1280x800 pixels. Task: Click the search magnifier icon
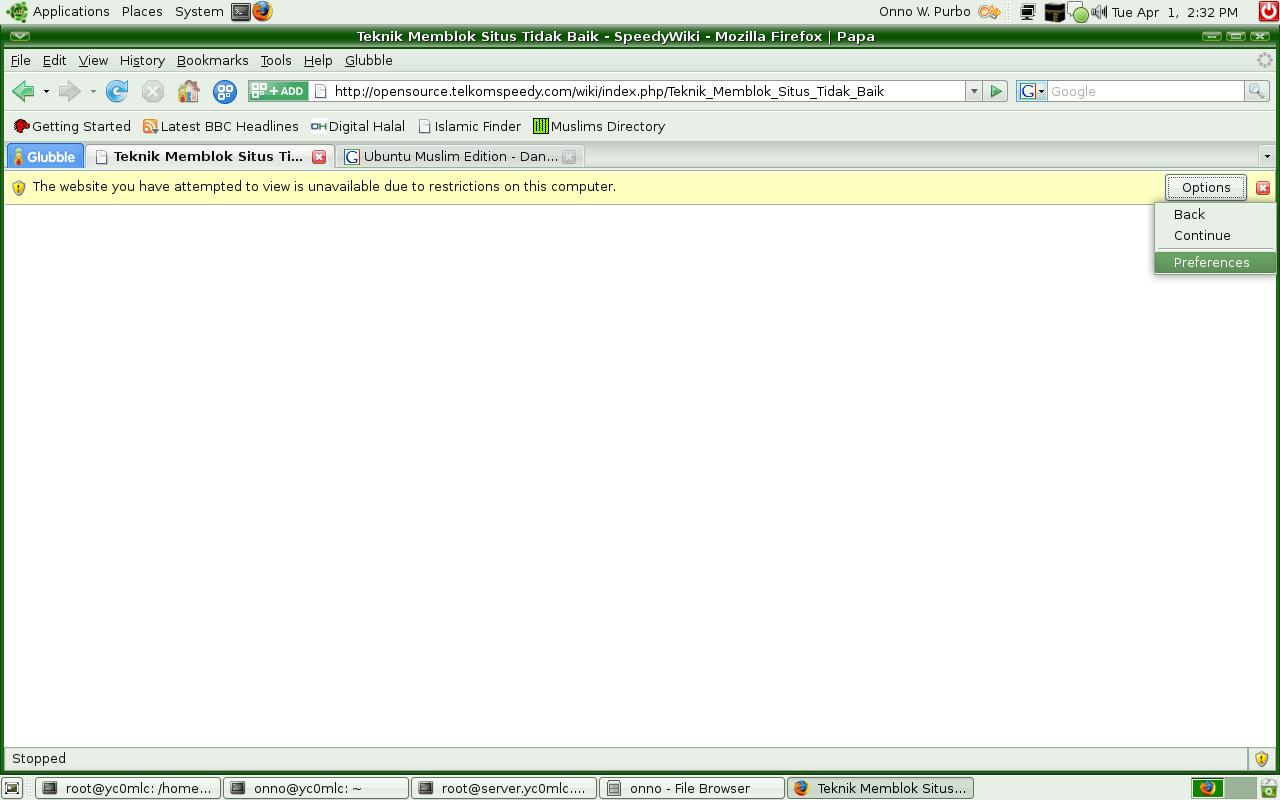click(1256, 91)
